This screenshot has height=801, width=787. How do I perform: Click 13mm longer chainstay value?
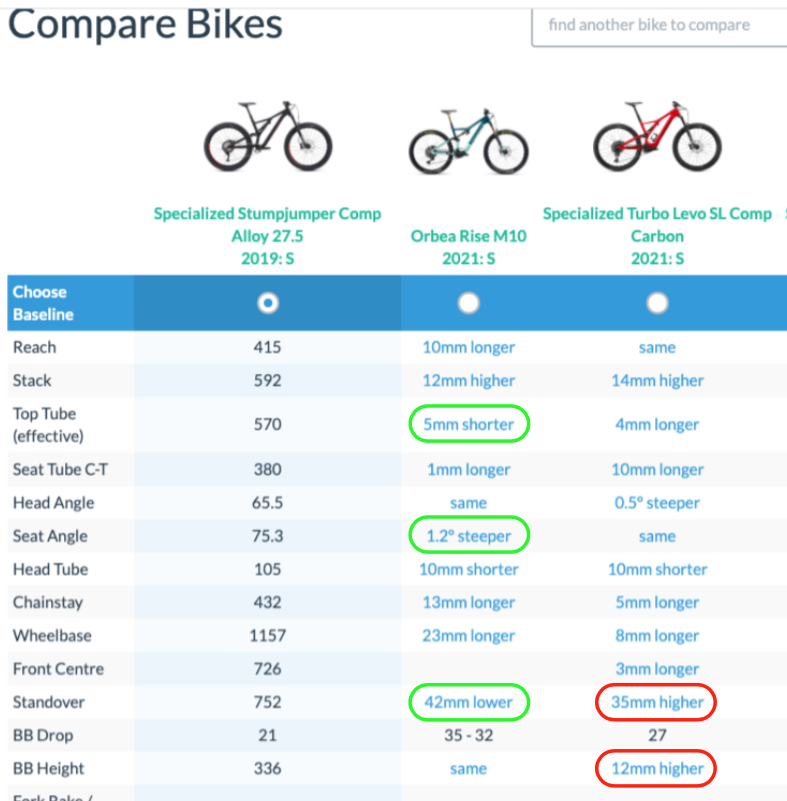point(468,602)
